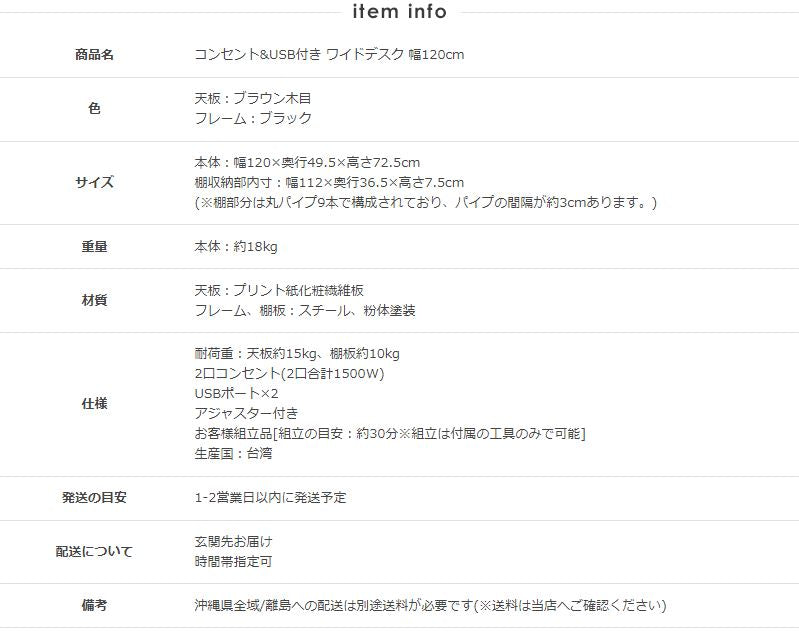This screenshot has height=641, width=799.
Task: Select the 1-2営業日以内に発送予定 shipping text
Action: click(270, 498)
